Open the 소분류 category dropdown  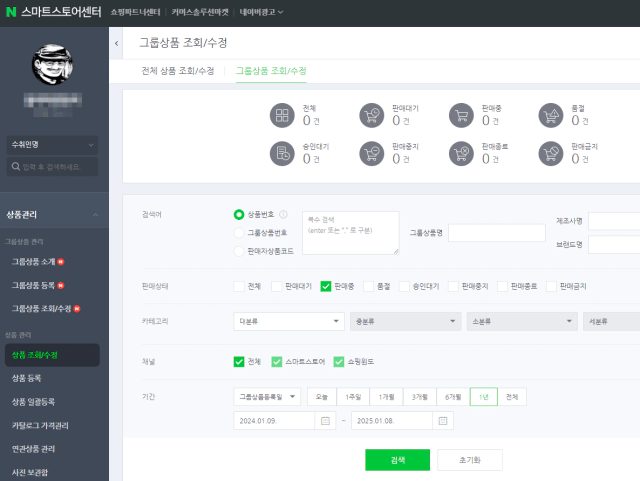point(522,321)
